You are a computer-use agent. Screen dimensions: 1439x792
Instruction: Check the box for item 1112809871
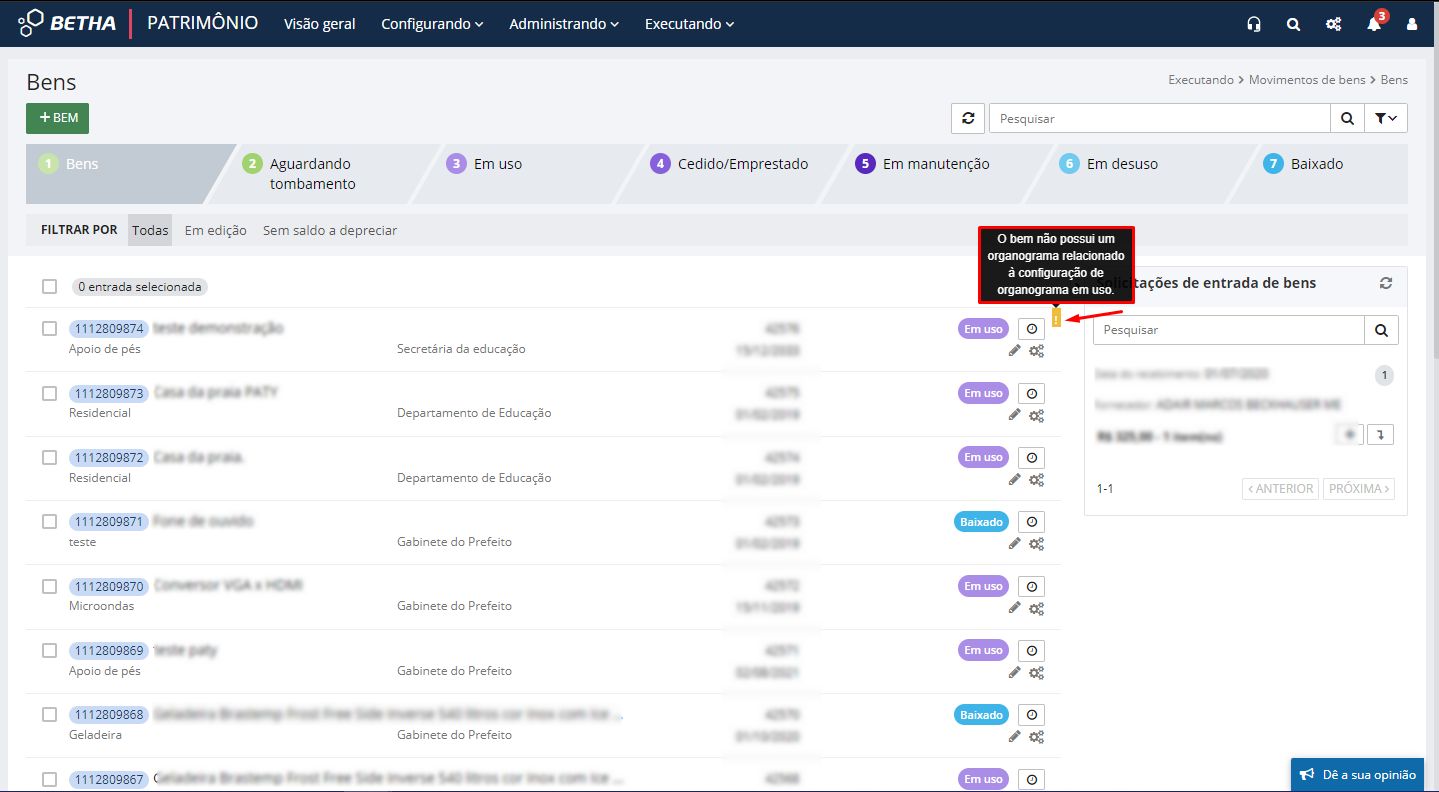click(x=50, y=522)
